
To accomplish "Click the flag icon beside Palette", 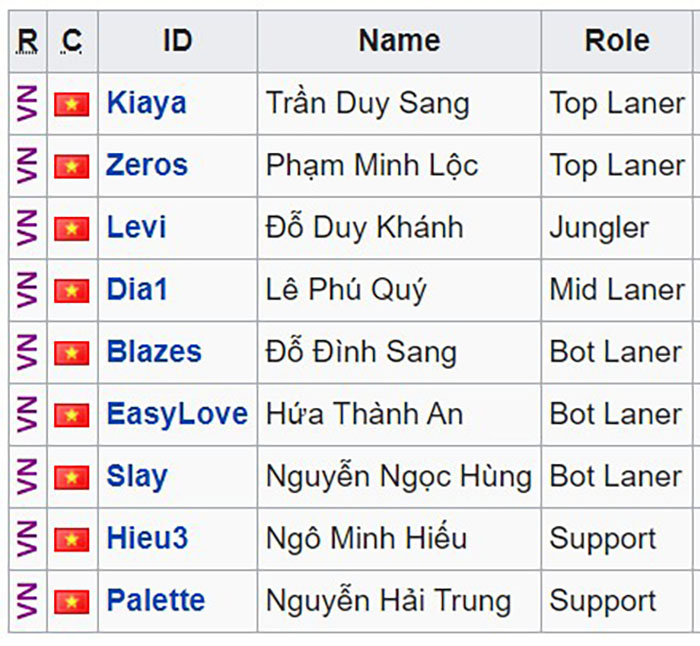I will click(x=71, y=601).
